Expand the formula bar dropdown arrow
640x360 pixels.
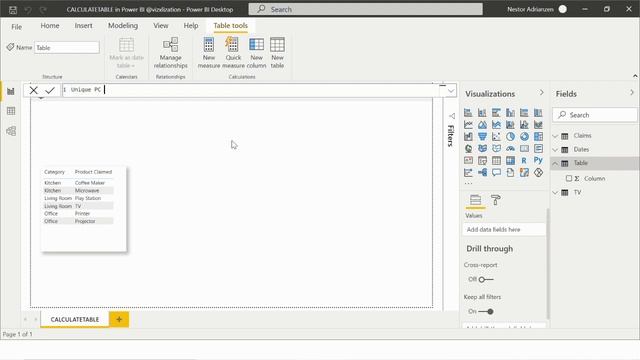tap(451, 91)
